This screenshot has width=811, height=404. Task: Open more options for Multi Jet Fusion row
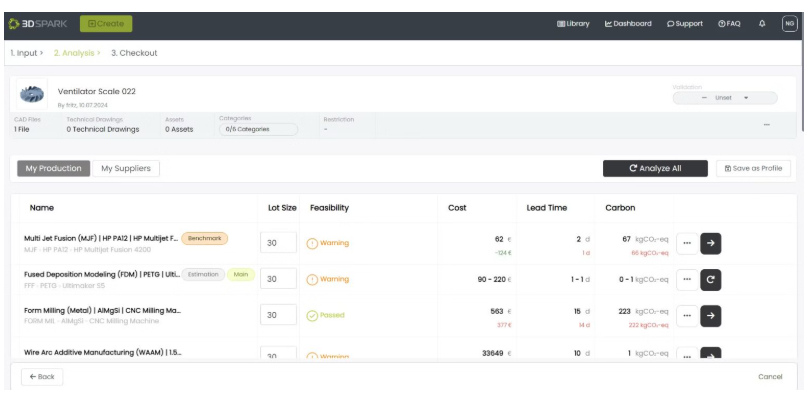(686, 242)
